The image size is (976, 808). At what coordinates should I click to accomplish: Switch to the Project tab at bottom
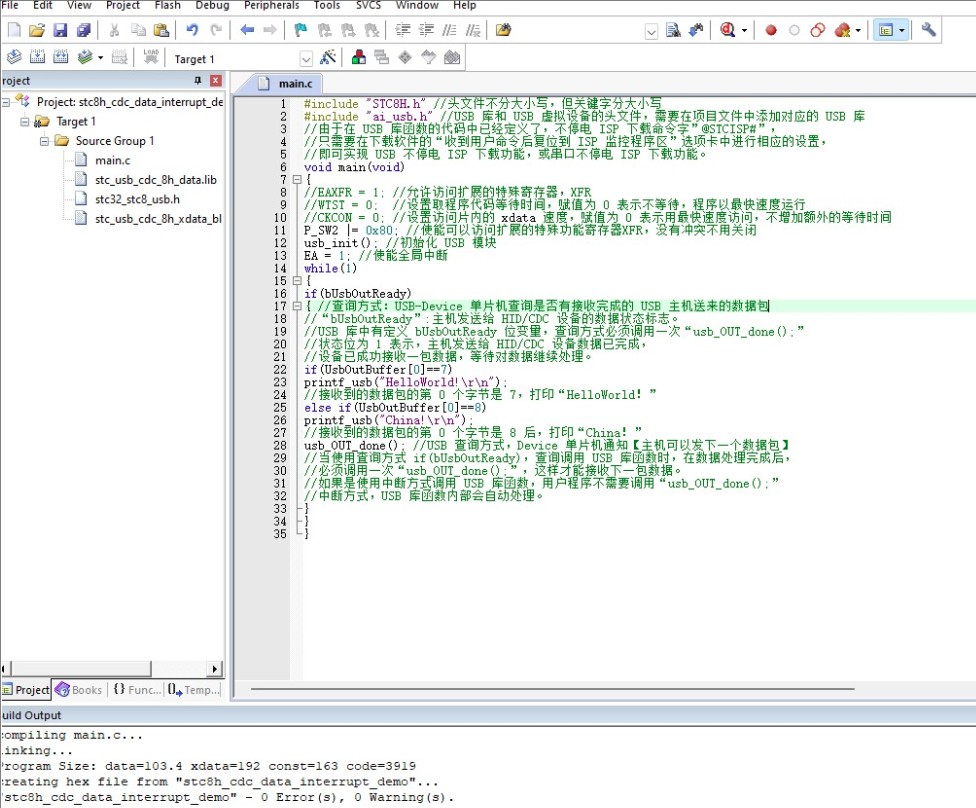[x=26, y=690]
